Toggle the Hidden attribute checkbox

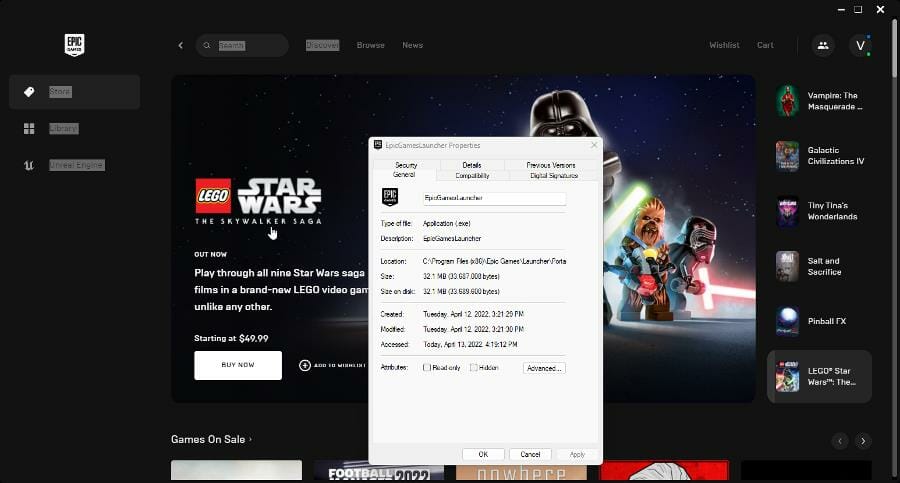pos(474,368)
